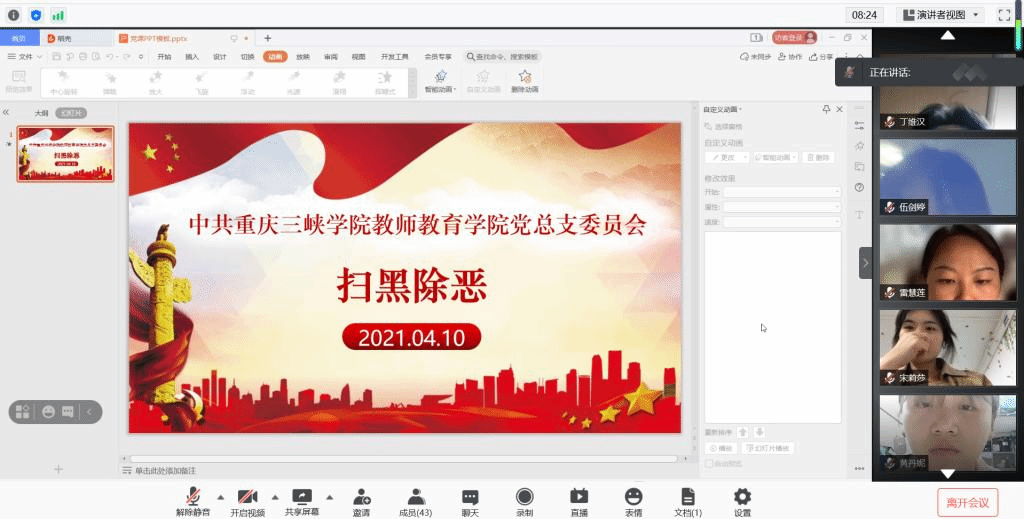1024x519 pixels.
Task: Expand audio options arrow beside 解除静音
Action: [220, 496]
